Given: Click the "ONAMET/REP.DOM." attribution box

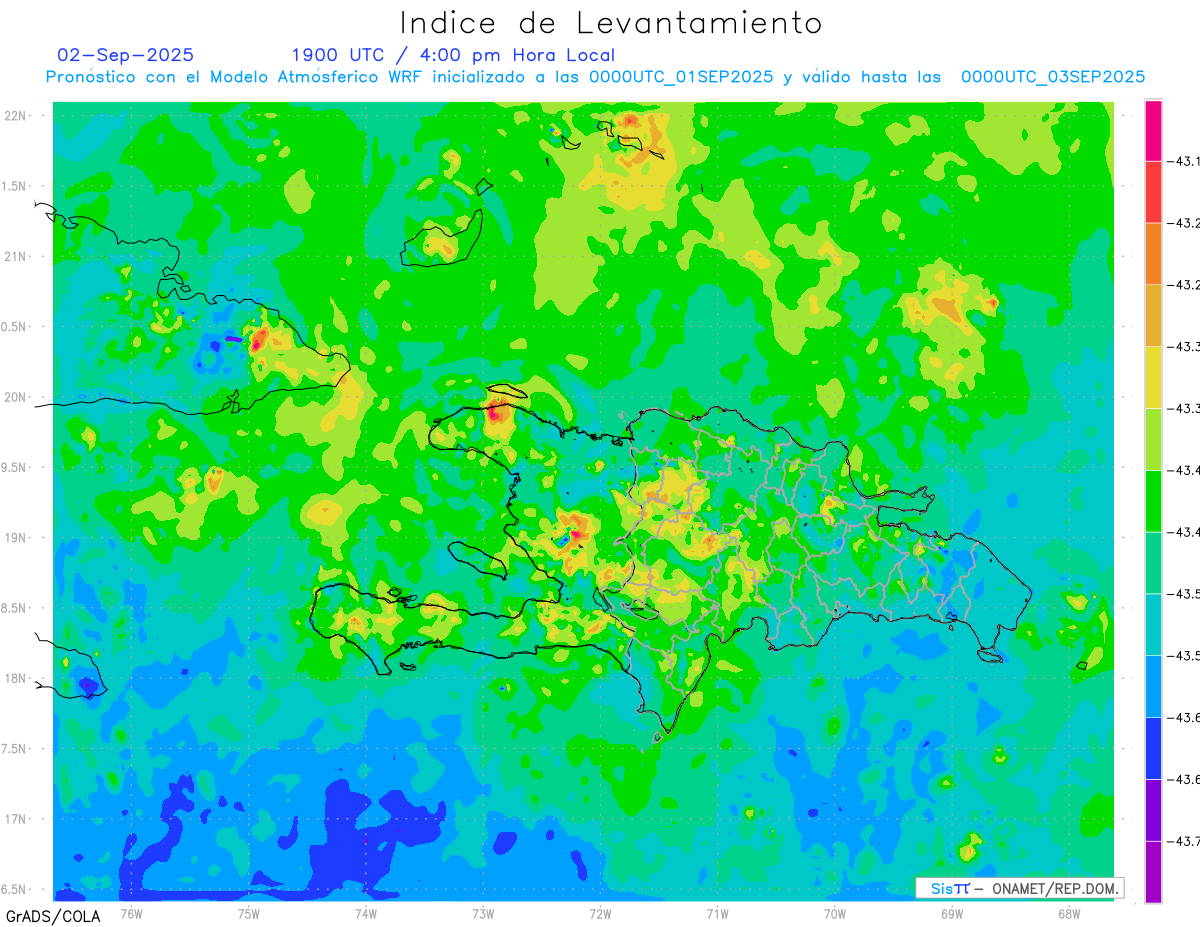Looking at the screenshot, I should tap(1018, 888).
